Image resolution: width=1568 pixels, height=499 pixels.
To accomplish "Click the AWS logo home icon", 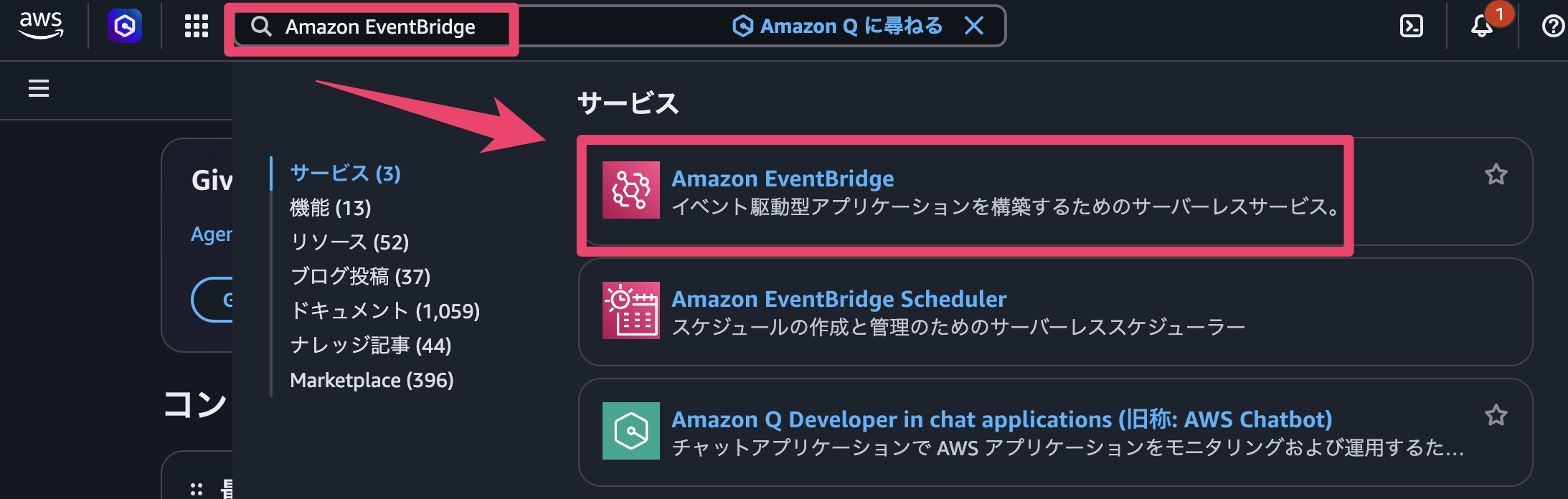I will (x=41, y=26).
